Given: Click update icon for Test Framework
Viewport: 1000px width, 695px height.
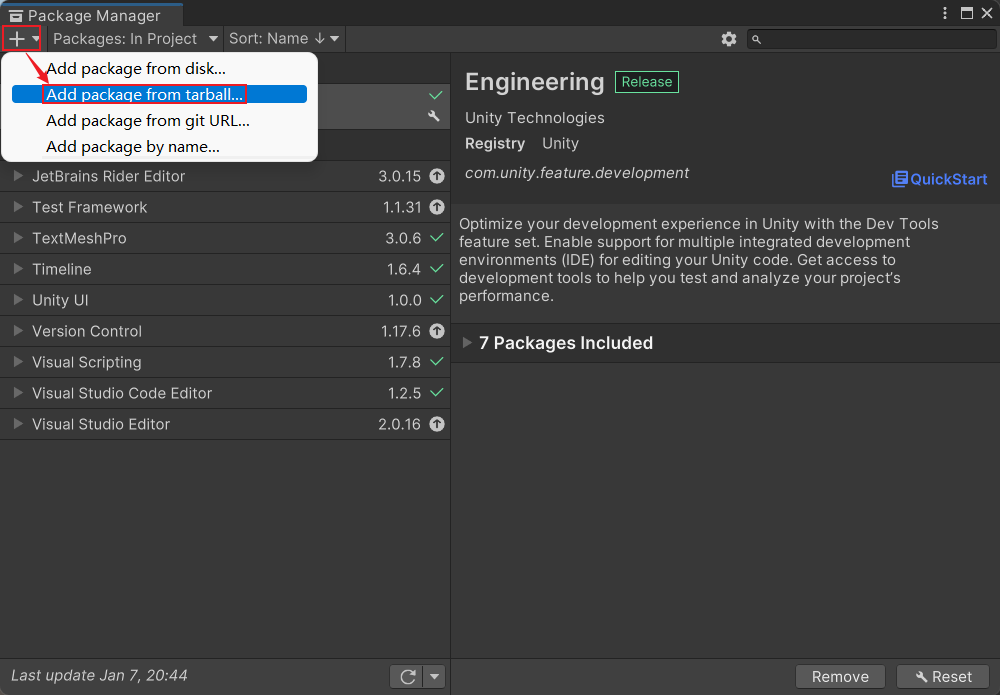Looking at the screenshot, I should pyautogui.click(x=437, y=207).
